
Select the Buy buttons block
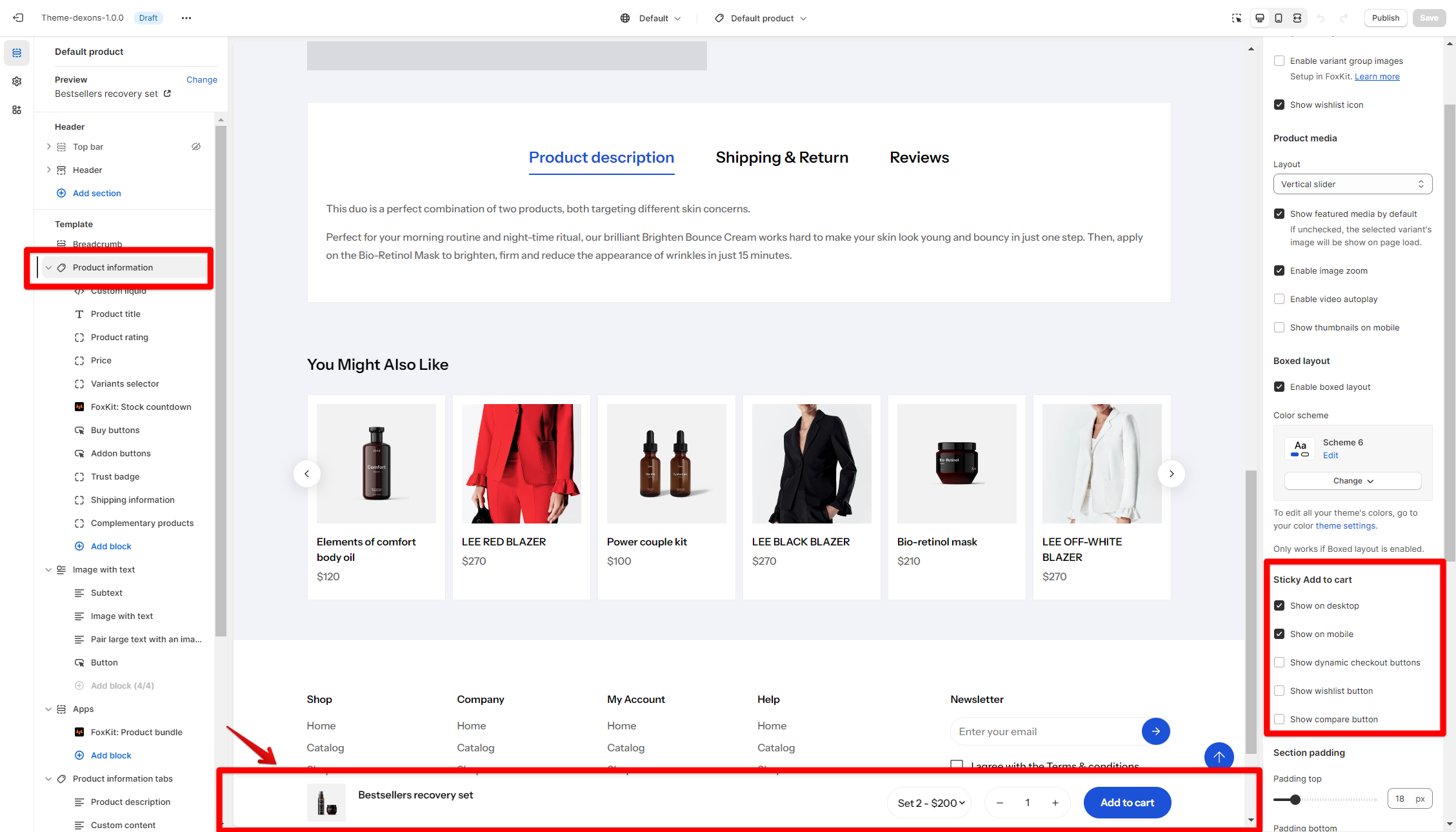(115, 430)
